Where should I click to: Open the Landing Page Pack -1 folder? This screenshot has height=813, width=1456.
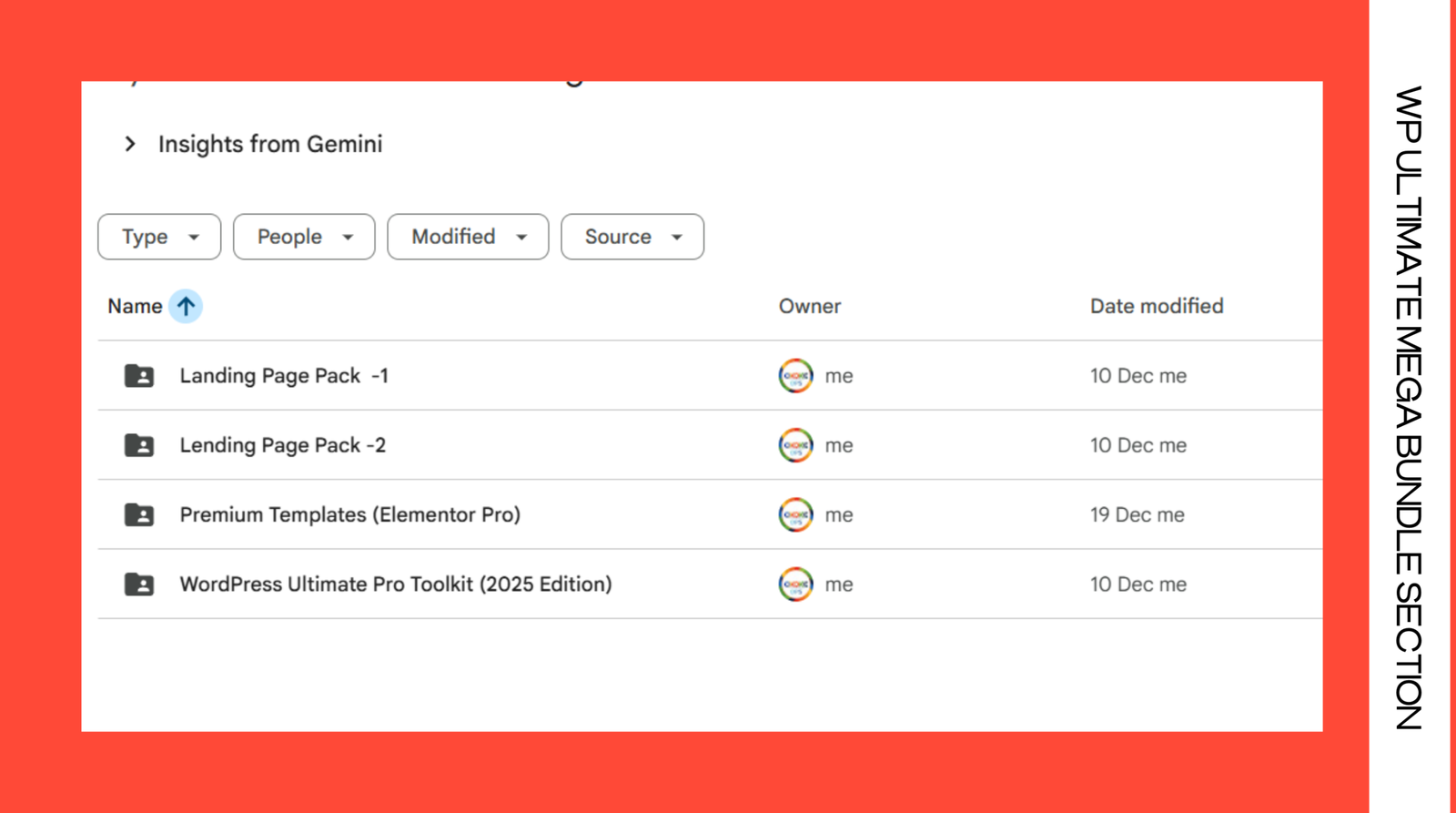point(284,376)
